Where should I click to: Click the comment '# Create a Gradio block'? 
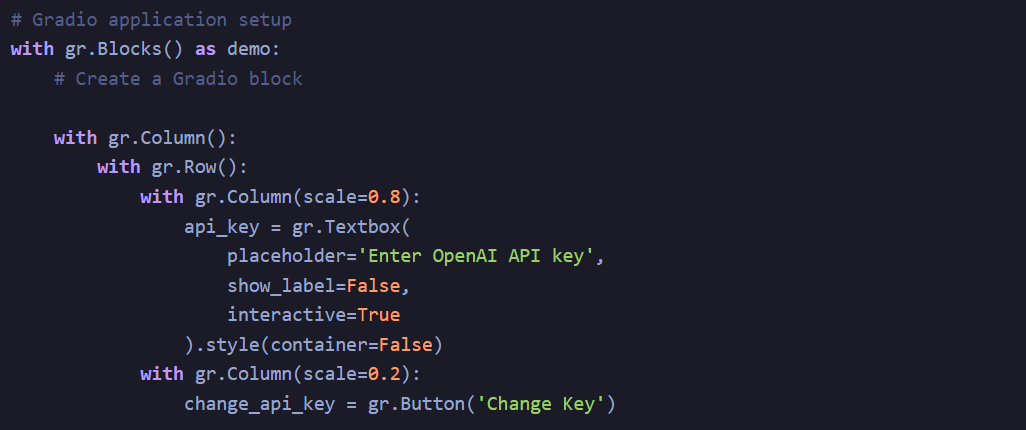[x=178, y=79]
